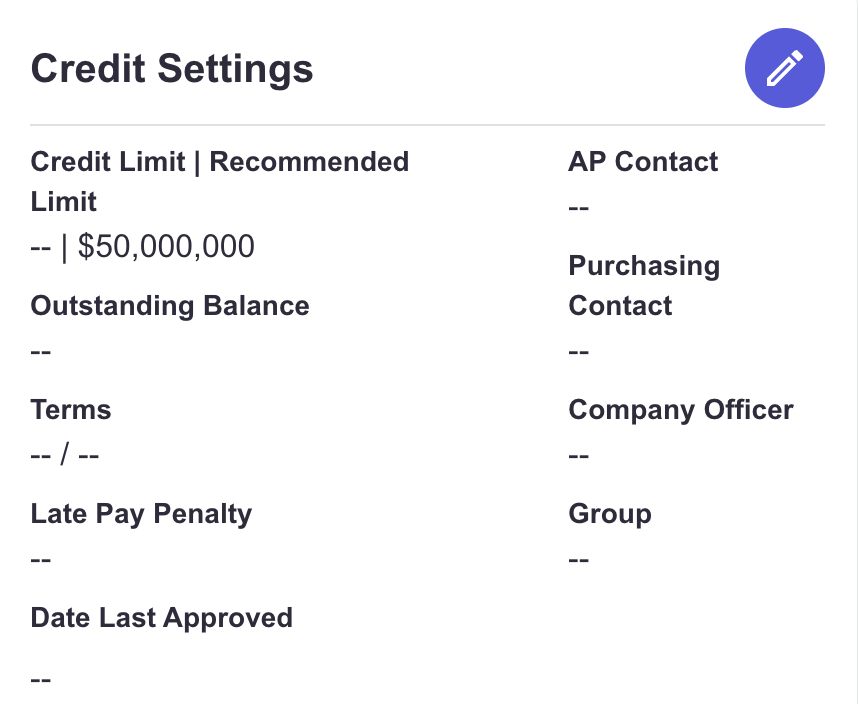The height and width of the screenshot is (704, 858).
Task: Click the Purchasing Contact label
Action: pos(644,286)
